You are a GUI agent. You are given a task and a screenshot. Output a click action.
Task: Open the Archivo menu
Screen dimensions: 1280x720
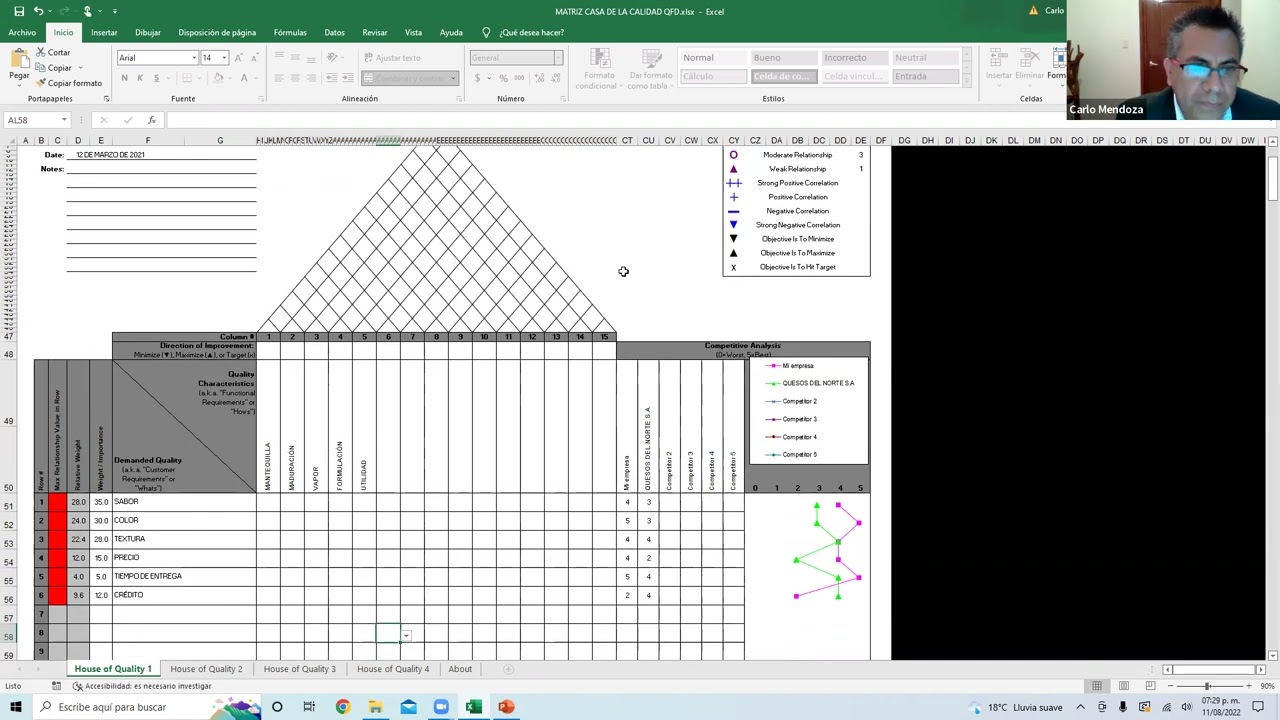[22, 32]
